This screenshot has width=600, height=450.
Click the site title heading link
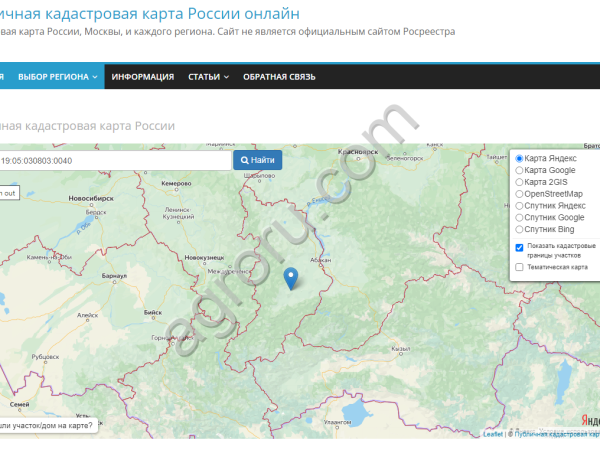(x=150, y=13)
